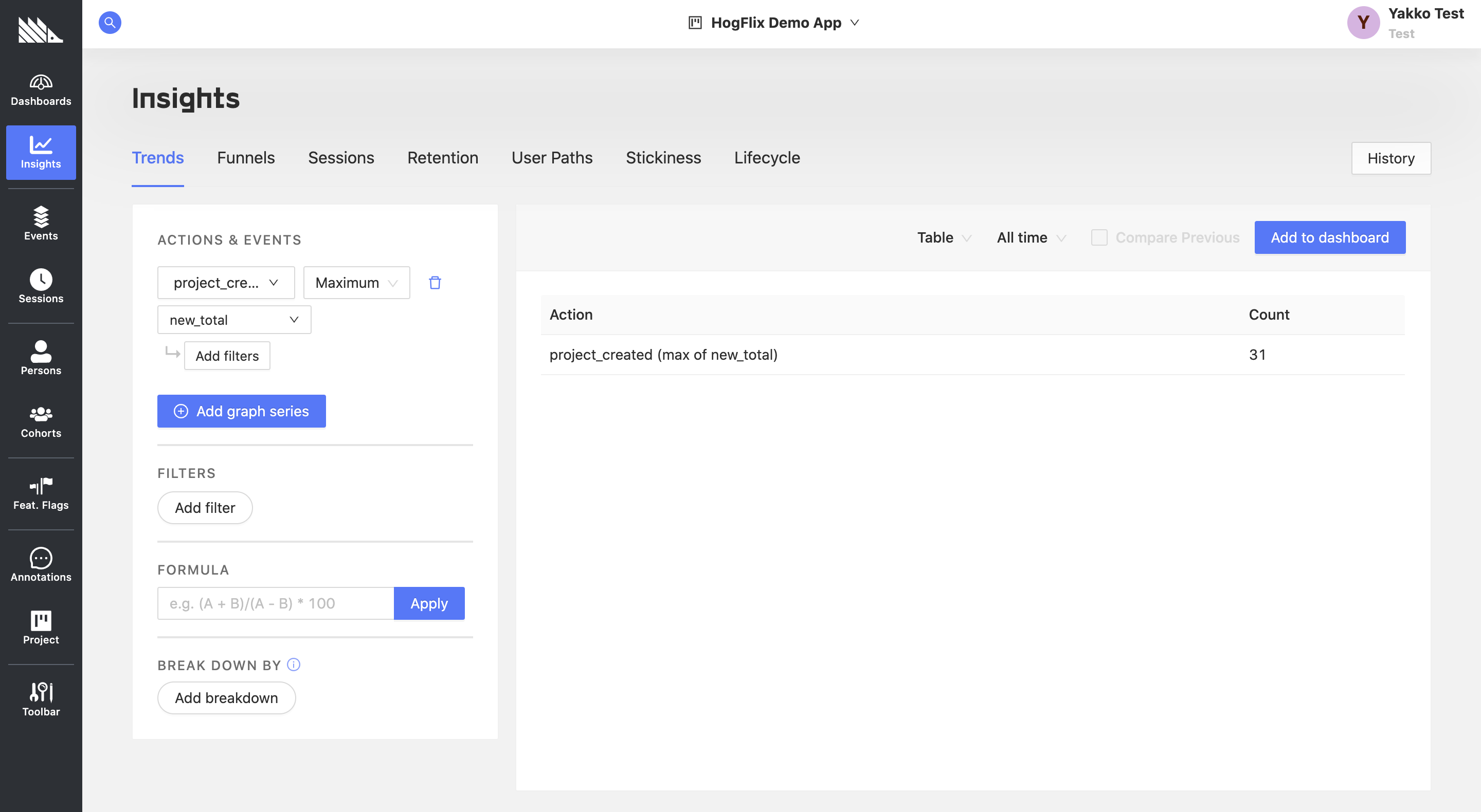Open Annotations in the sidebar
The height and width of the screenshot is (812, 1481).
pos(41,565)
